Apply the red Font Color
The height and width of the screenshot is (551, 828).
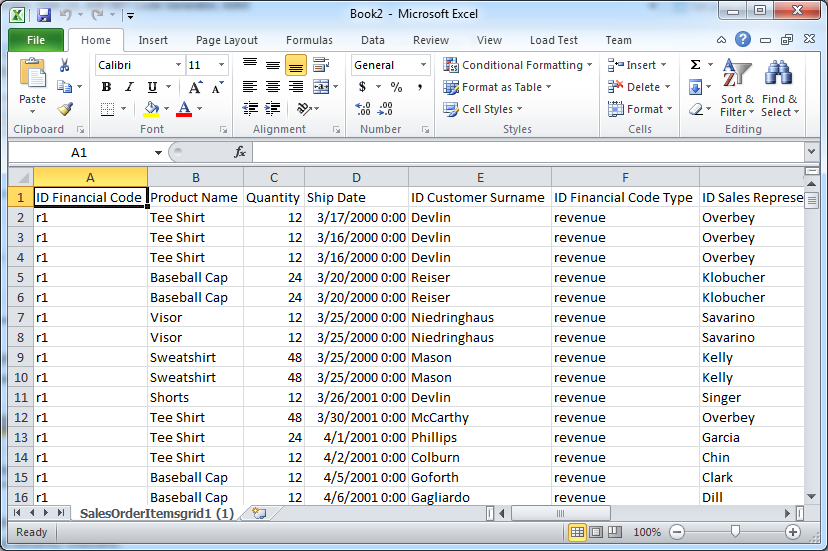click(184, 109)
